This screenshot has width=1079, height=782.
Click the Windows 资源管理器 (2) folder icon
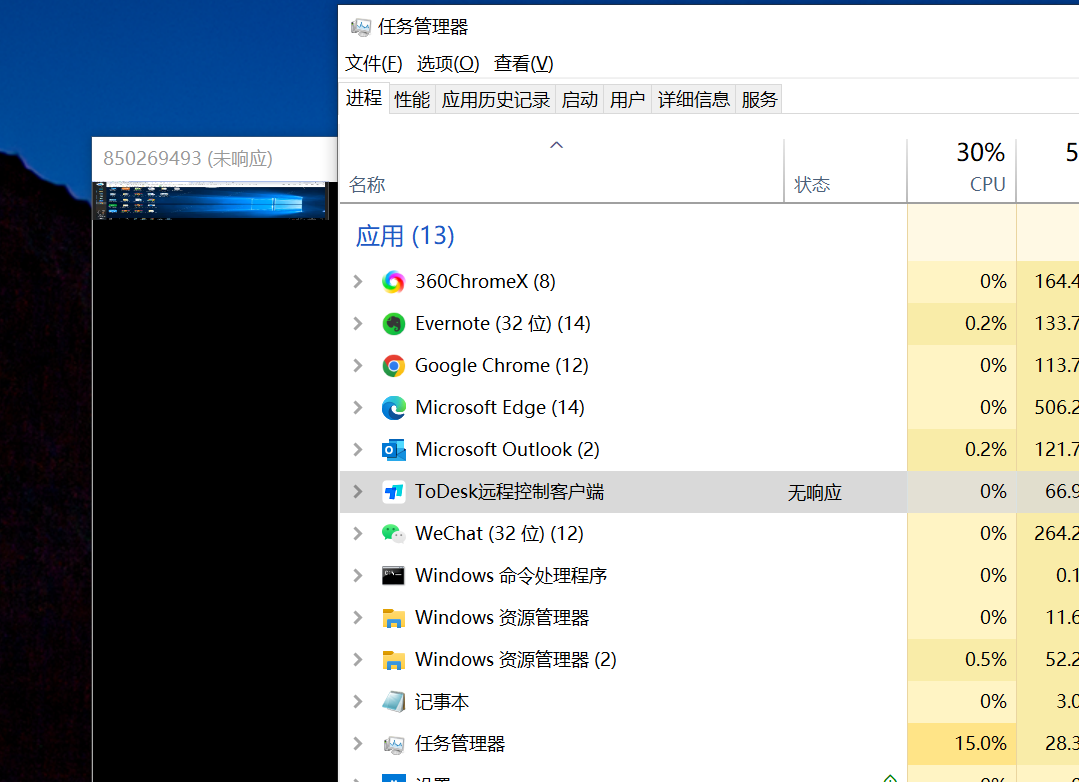(394, 659)
